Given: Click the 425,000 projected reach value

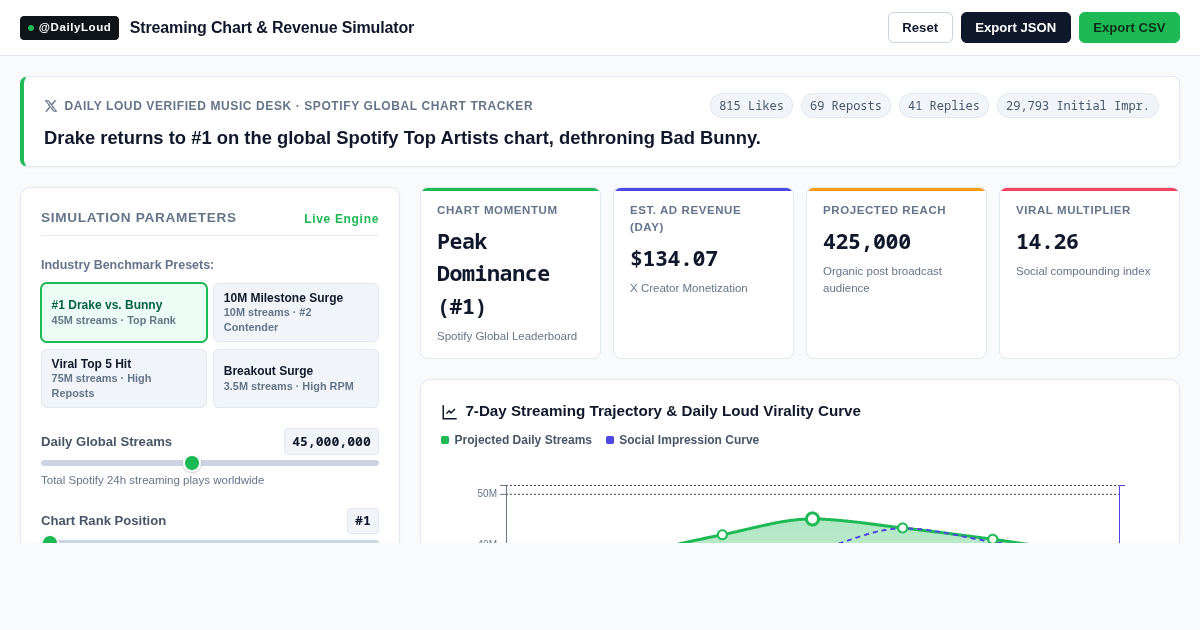Looking at the screenshot, I should (867, 242).
